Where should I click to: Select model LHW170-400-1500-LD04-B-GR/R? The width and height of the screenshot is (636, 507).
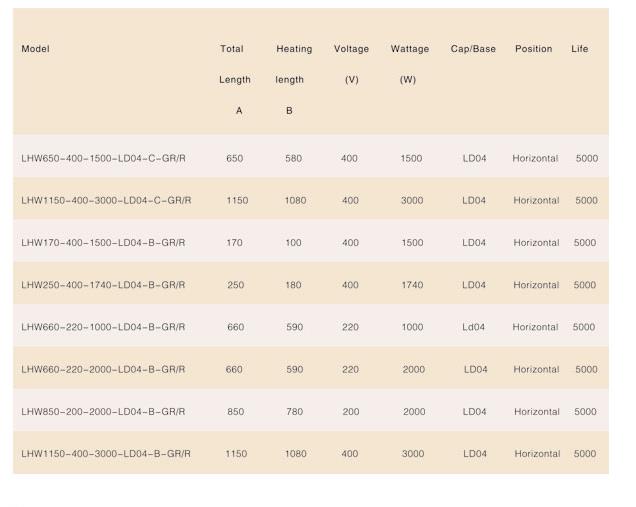[x=103, y=243]
